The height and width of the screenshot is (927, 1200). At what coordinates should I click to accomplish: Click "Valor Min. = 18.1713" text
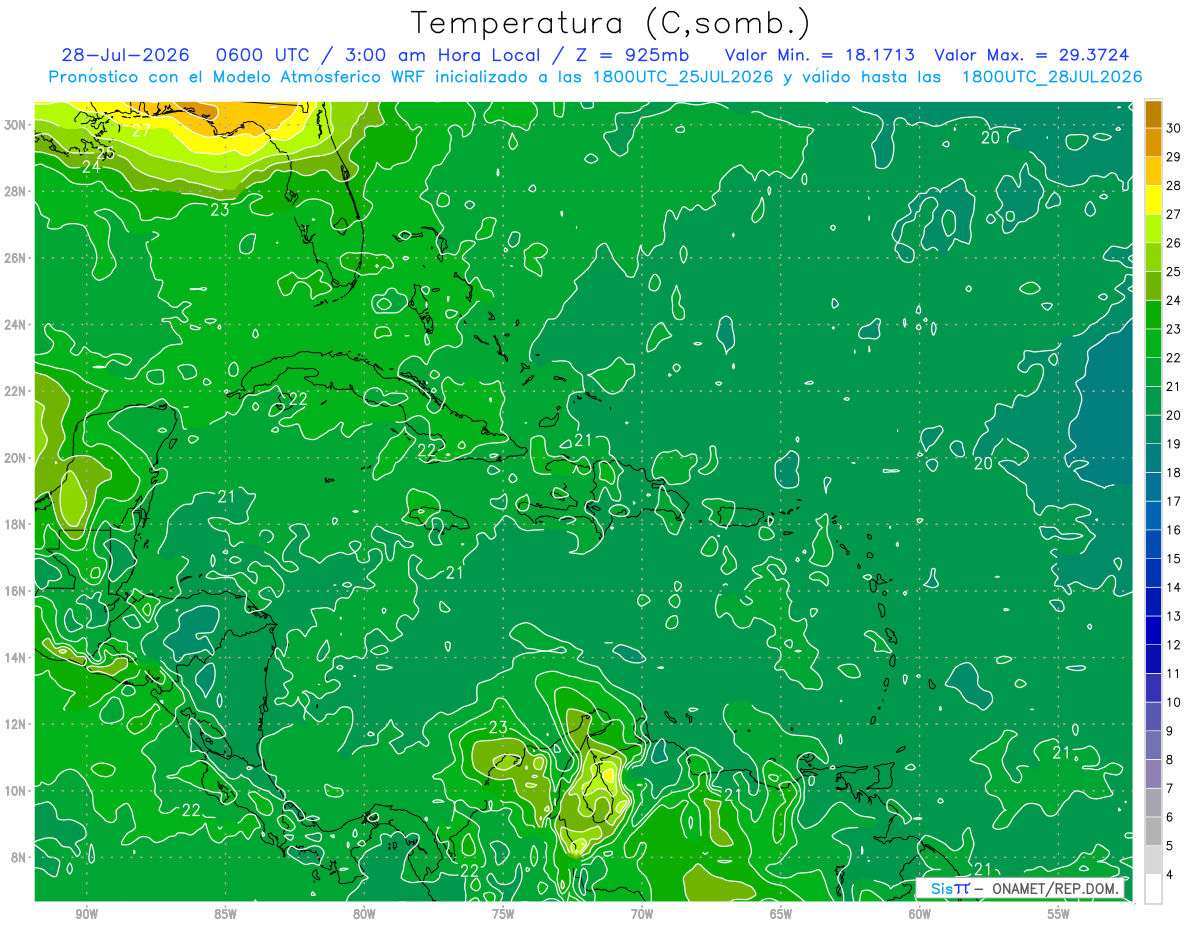tap(819, 55)
